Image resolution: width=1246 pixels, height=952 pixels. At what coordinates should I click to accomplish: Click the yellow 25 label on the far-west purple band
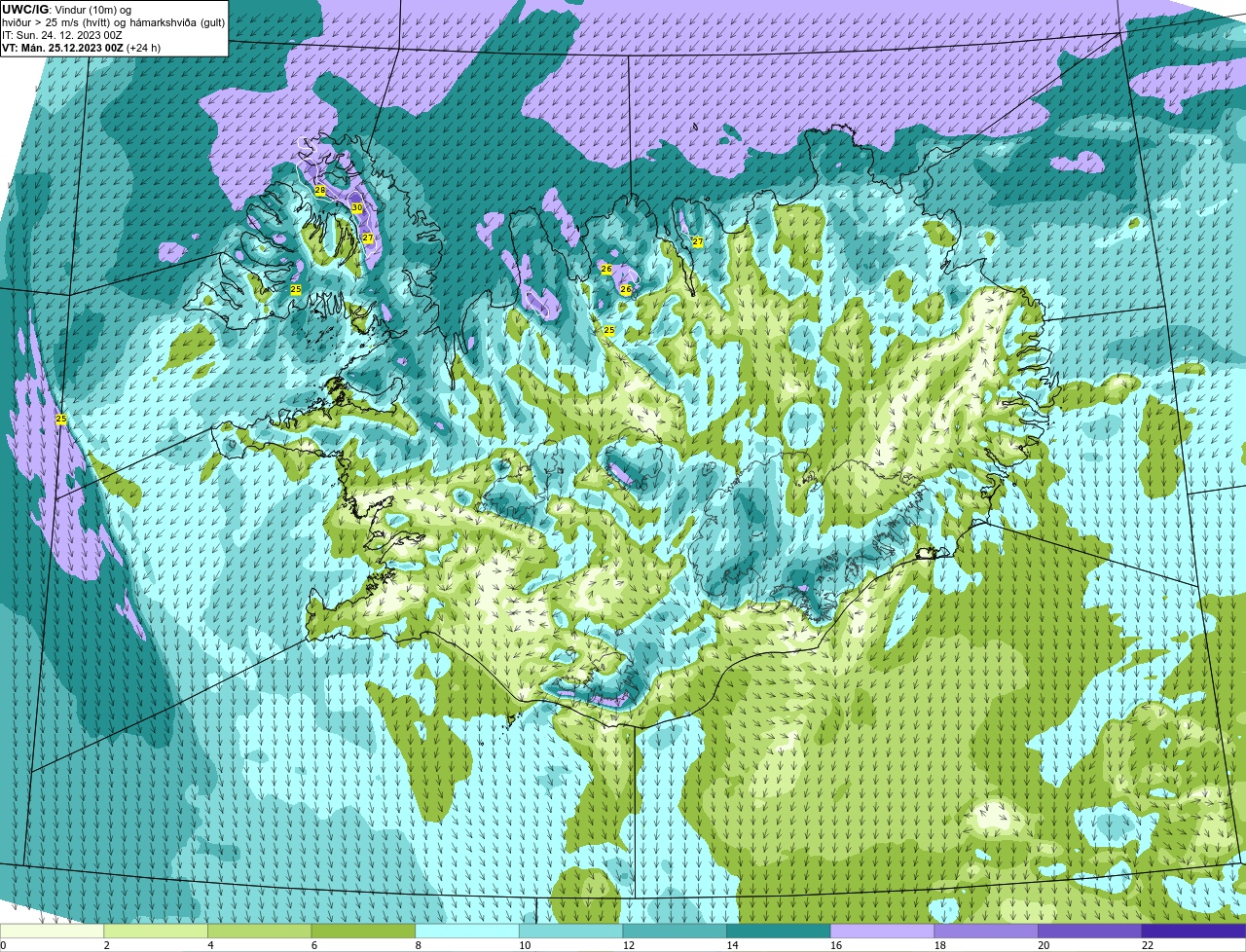coord(61,419)
